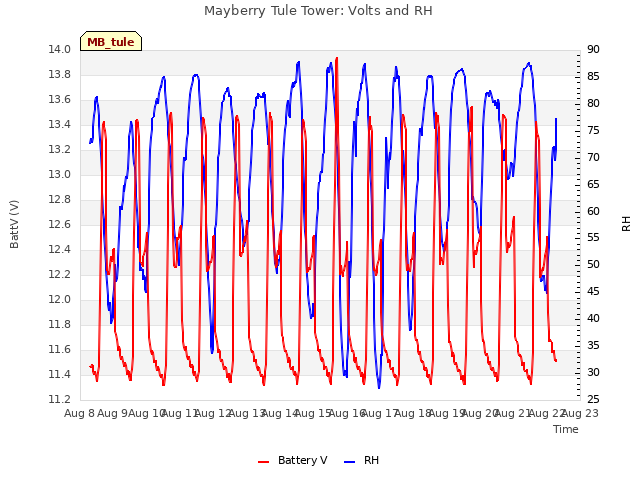Click the 50 right axis tick label
This screenshot has height=480, width=640.
593,265
